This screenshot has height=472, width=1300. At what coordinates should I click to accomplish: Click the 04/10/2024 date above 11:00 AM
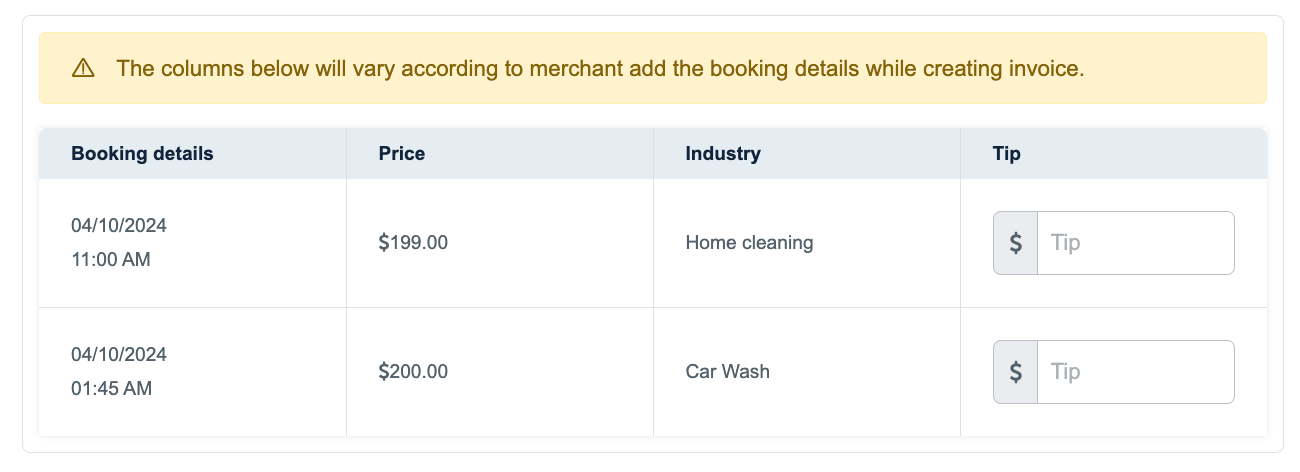pyautogui.click(x=119, y=226)
